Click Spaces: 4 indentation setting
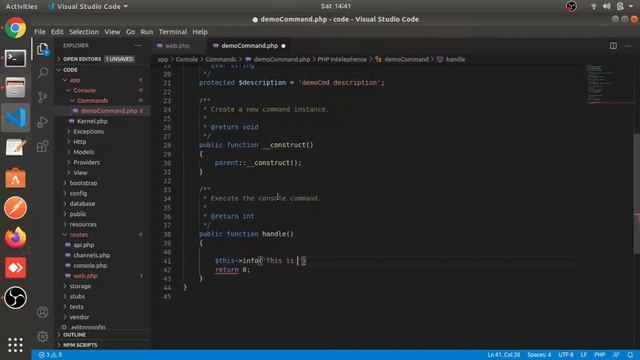This screenshot has height=360, width=640. coord(539,355)
